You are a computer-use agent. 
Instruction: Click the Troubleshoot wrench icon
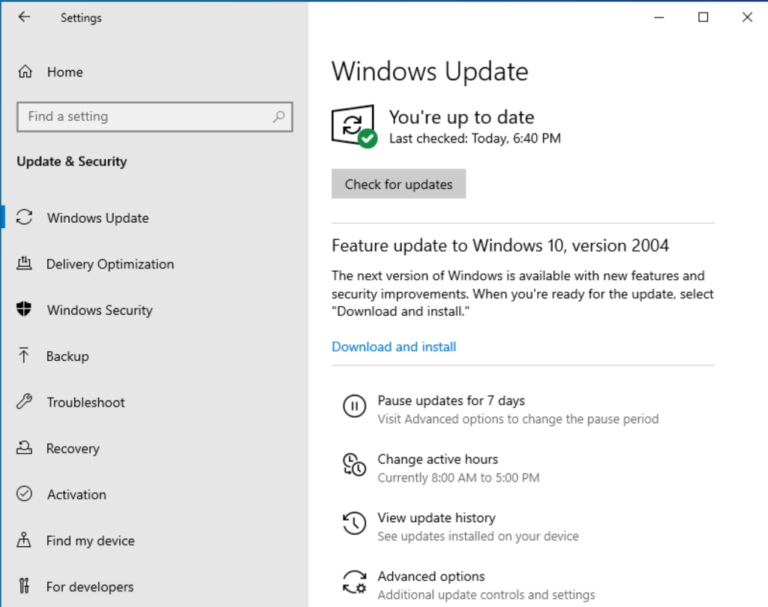24,402
